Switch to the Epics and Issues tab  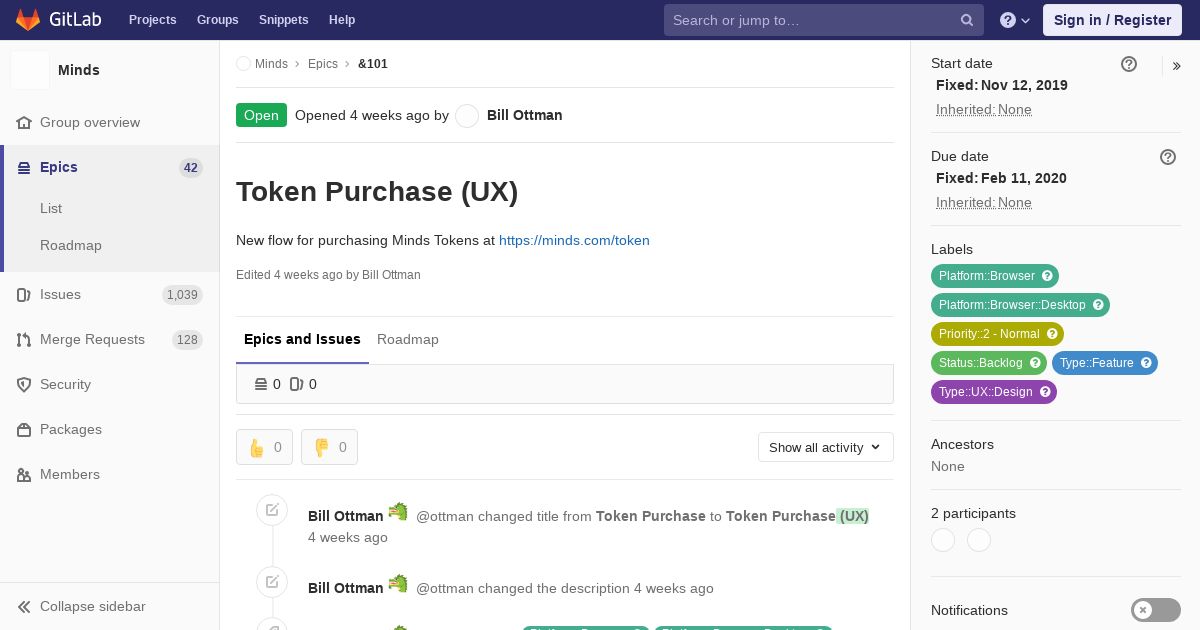click(302, 340)
